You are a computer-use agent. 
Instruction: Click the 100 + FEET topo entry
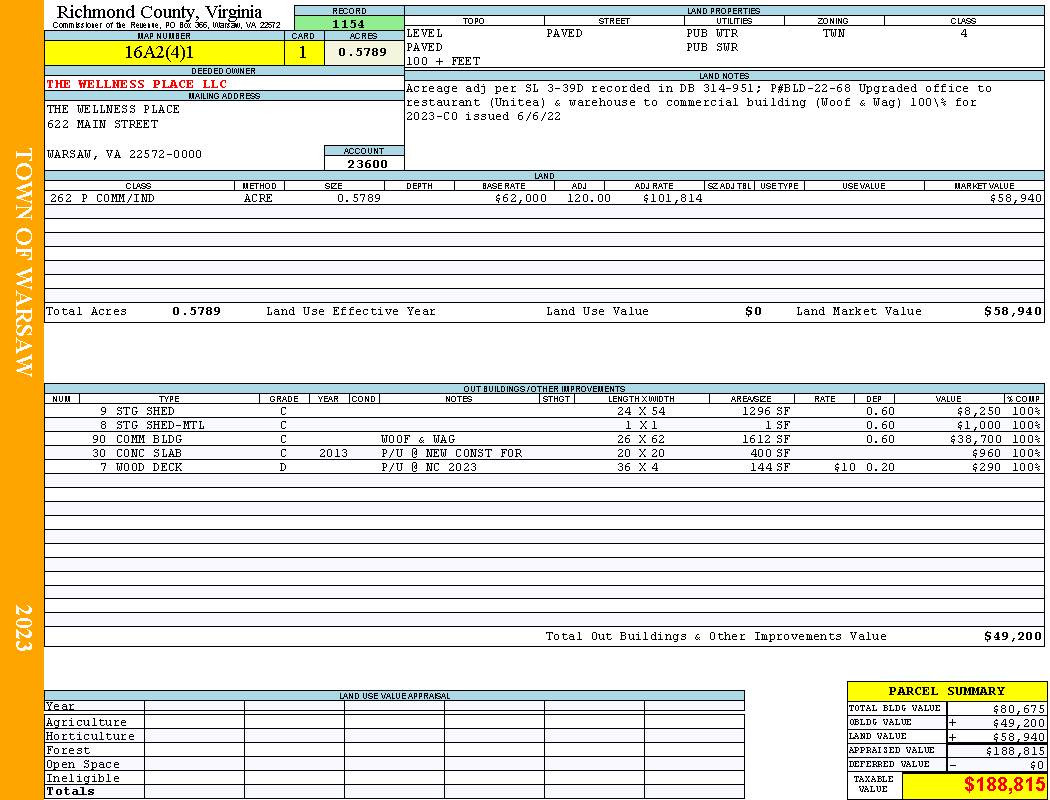pyautogui.click(x=443, y=62)
